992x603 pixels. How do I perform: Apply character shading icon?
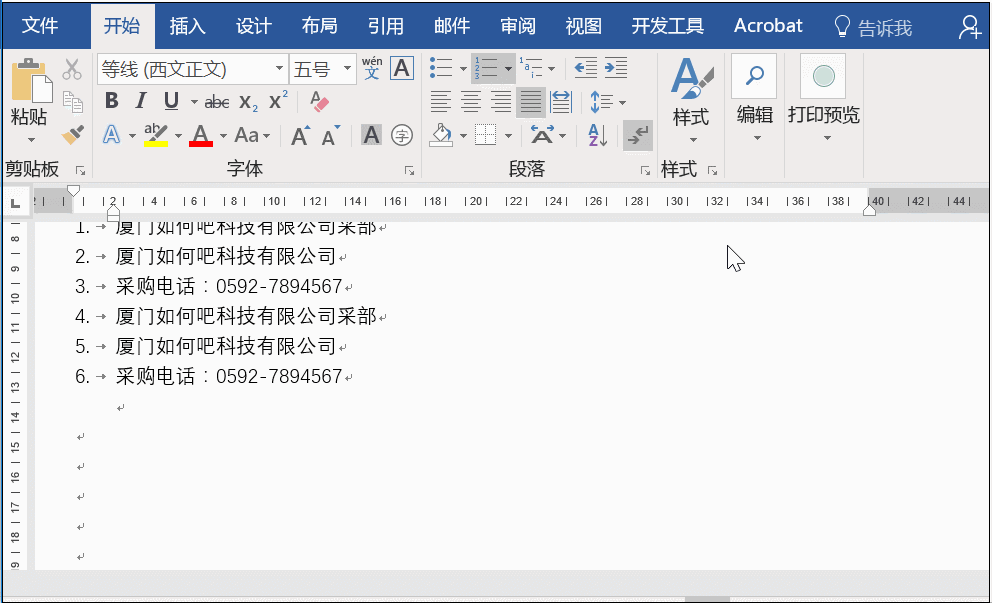tap(371, 135)
